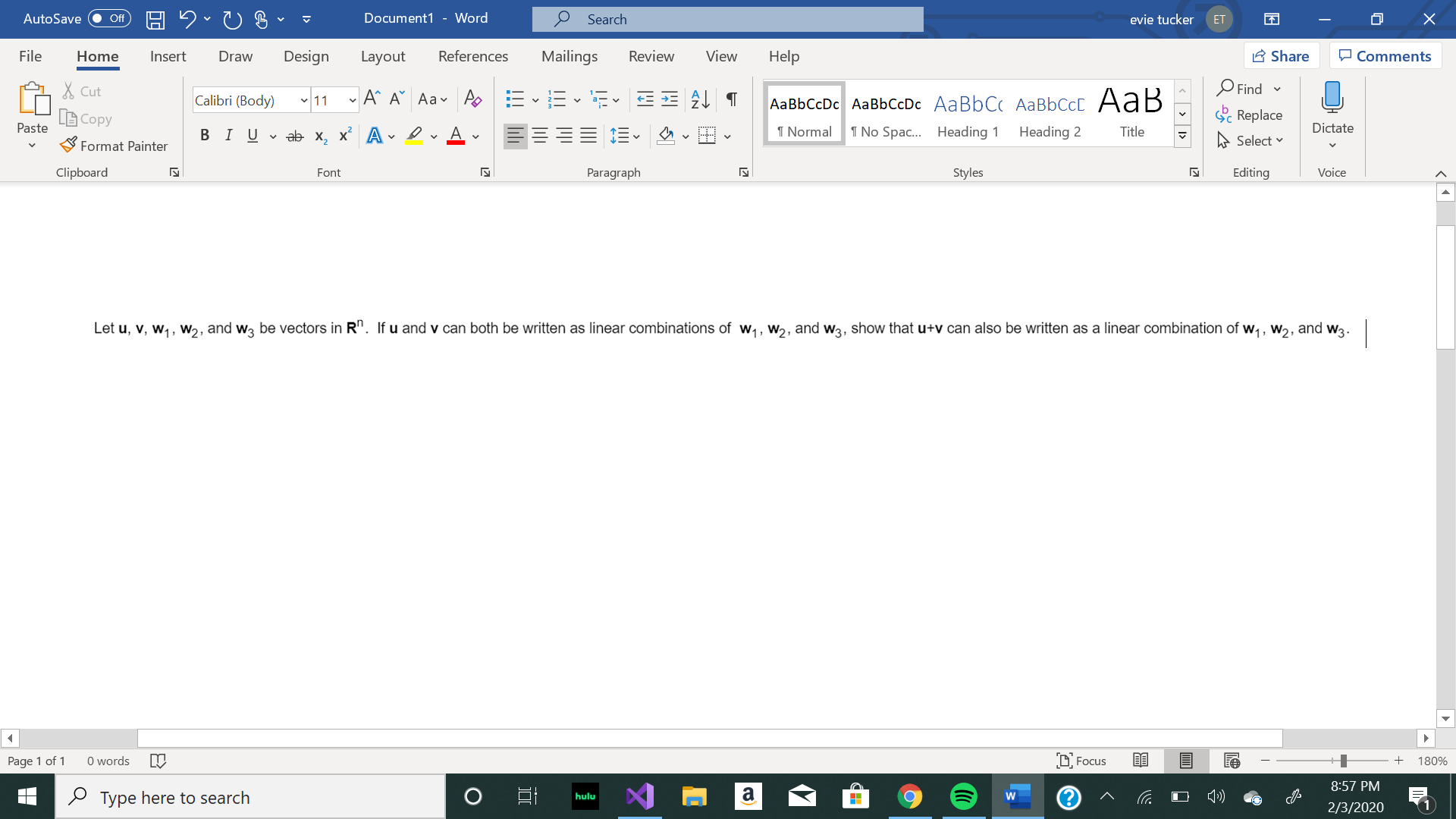Toggle Strikethrough text formatting
Viewport: 1456px width, 819px height.
[295, 135]
